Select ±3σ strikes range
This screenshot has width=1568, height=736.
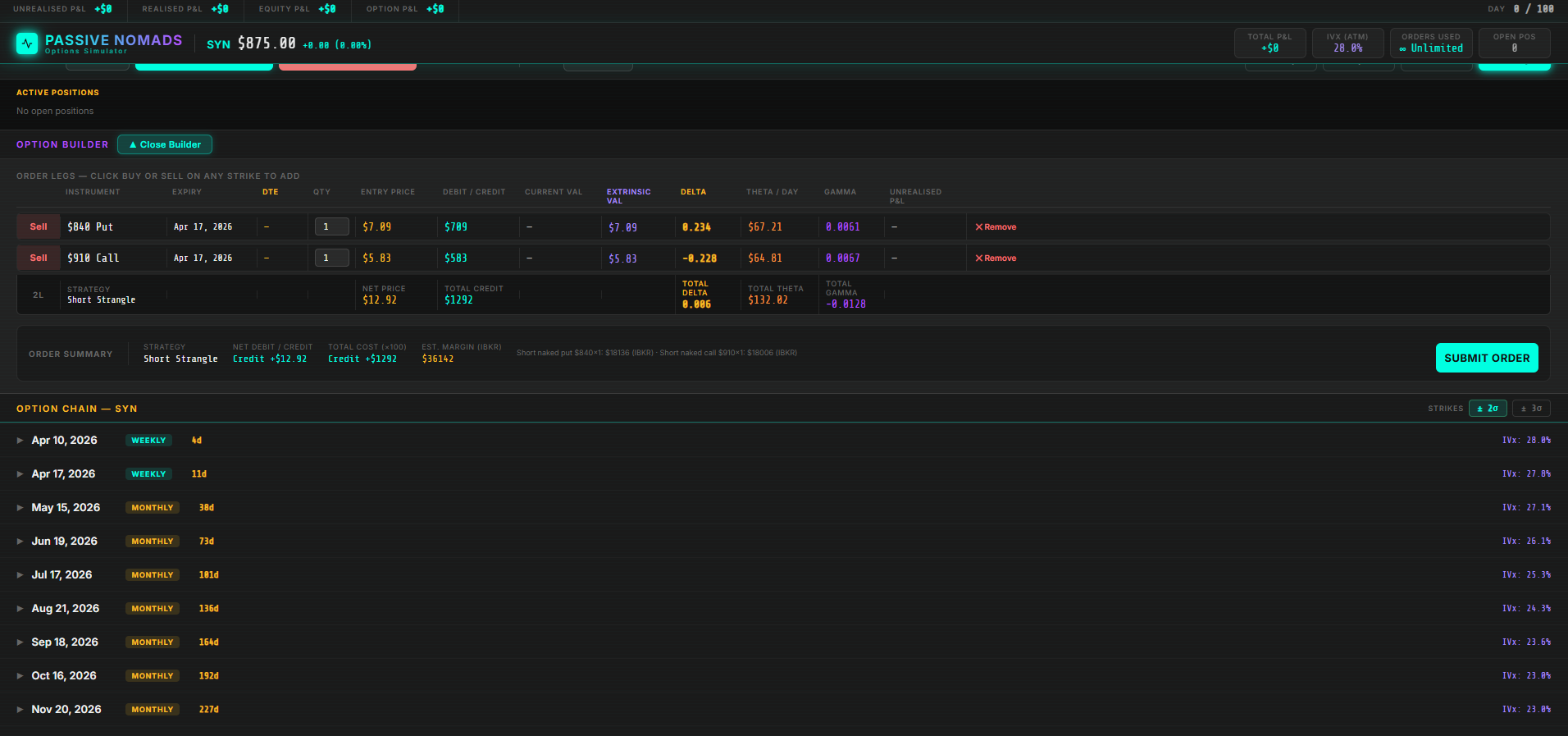point(1531,408)
